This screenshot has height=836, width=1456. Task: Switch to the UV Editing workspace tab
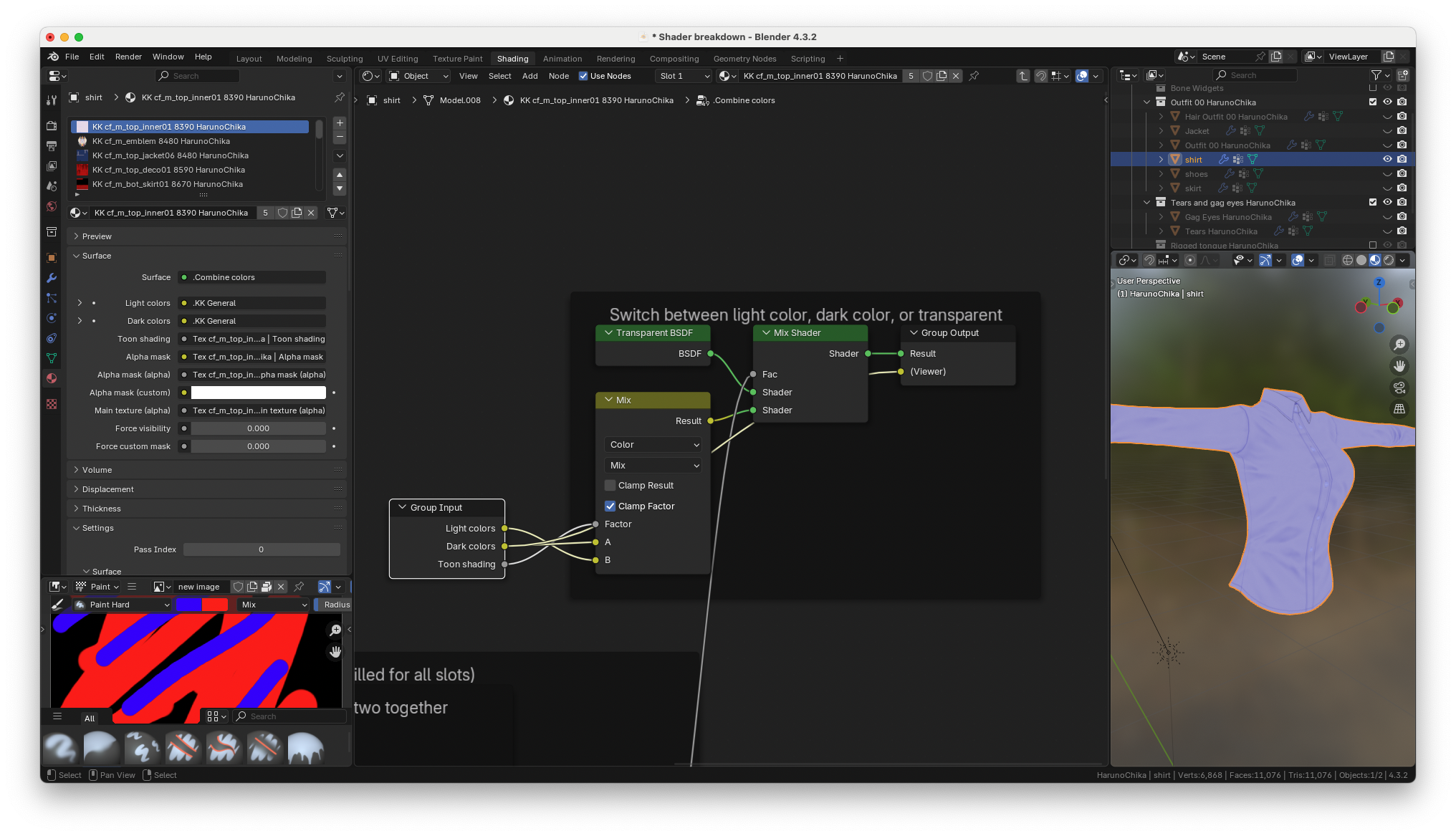coord(398,59)
